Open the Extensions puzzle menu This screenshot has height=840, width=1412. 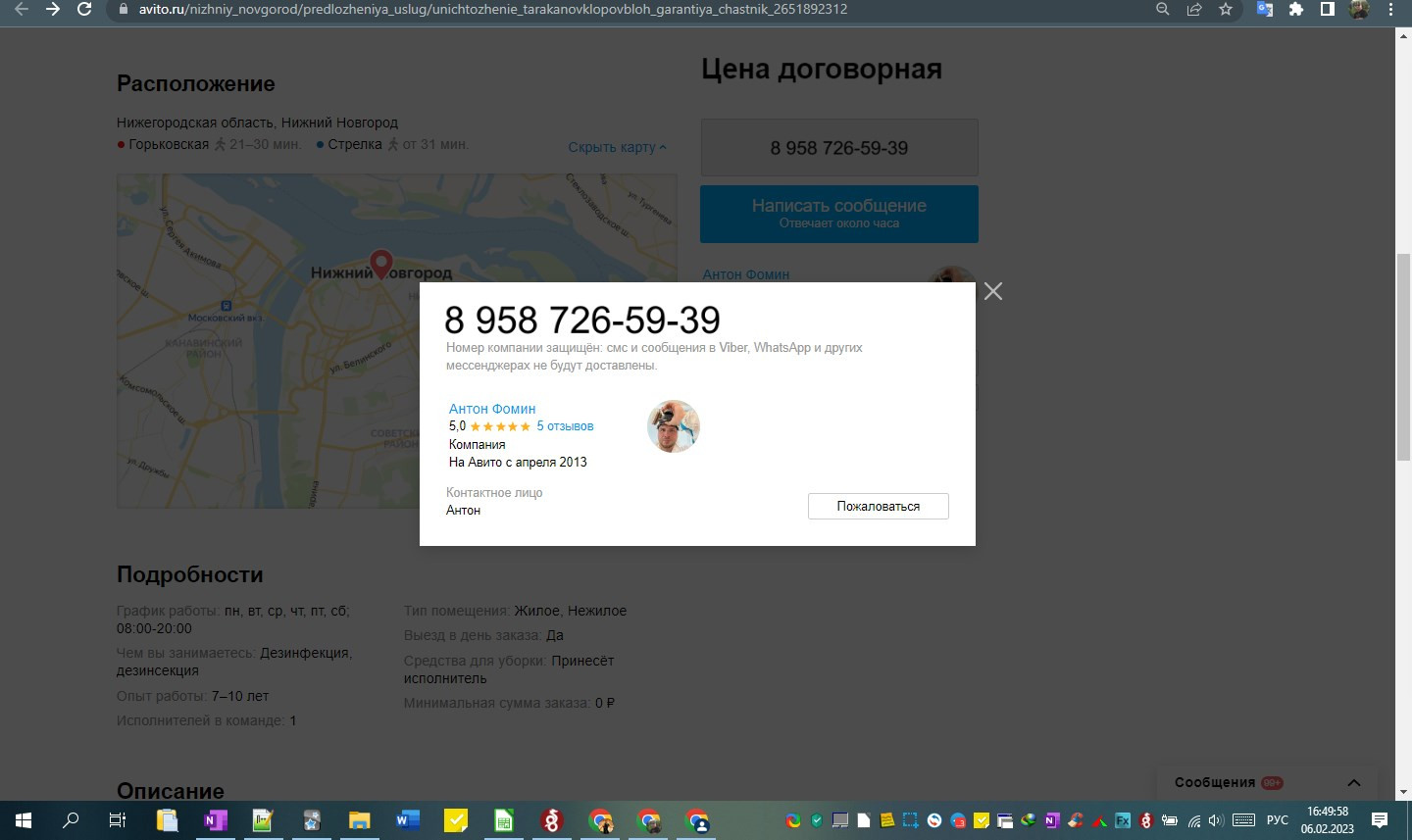pyautogui.click(x=1296, y=9)
